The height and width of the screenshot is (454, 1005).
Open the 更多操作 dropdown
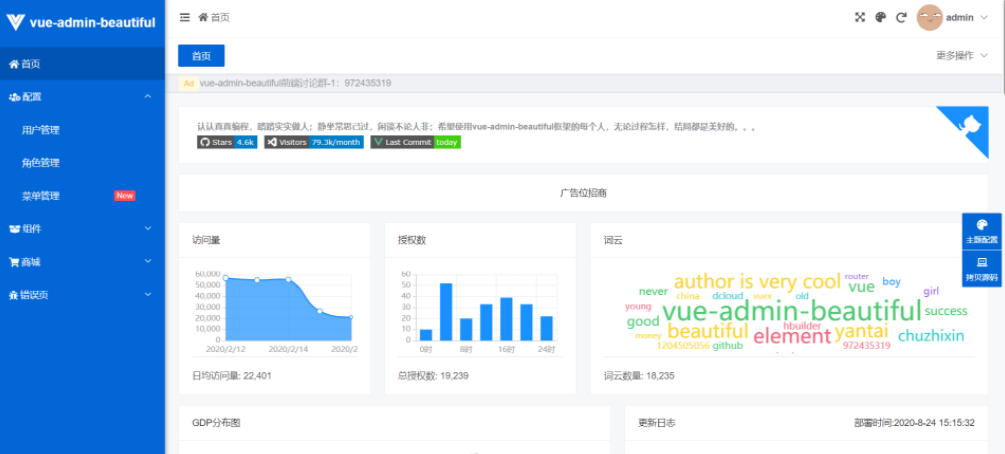pyautogui.click(x=961, y=56)
